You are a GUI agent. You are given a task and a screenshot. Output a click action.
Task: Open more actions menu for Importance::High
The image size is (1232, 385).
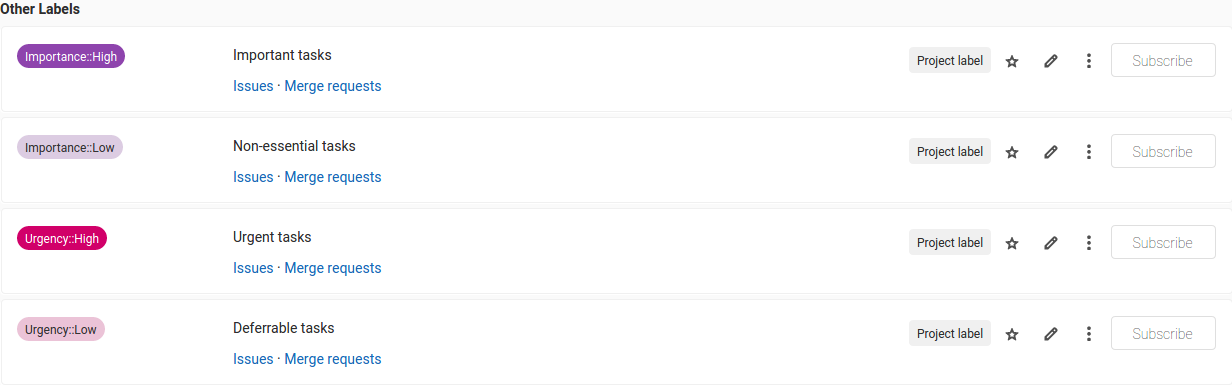coord(1088,61)
